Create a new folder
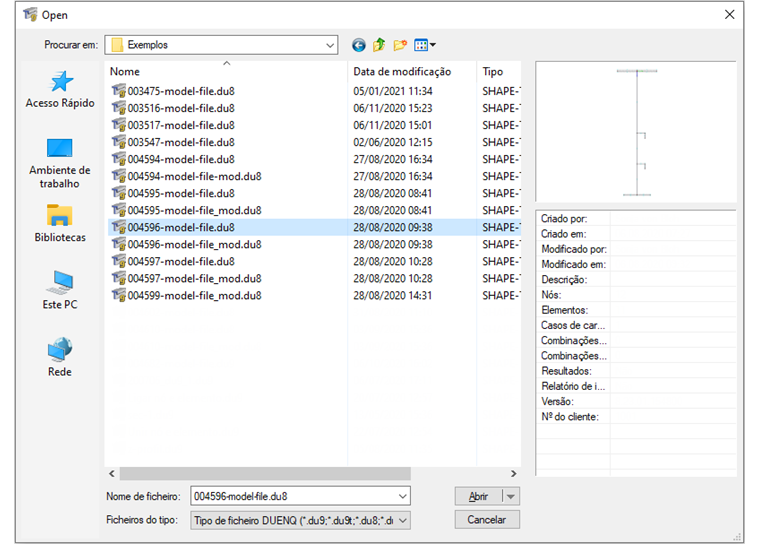Screen dimensions: 760x544 coord(400,45)
